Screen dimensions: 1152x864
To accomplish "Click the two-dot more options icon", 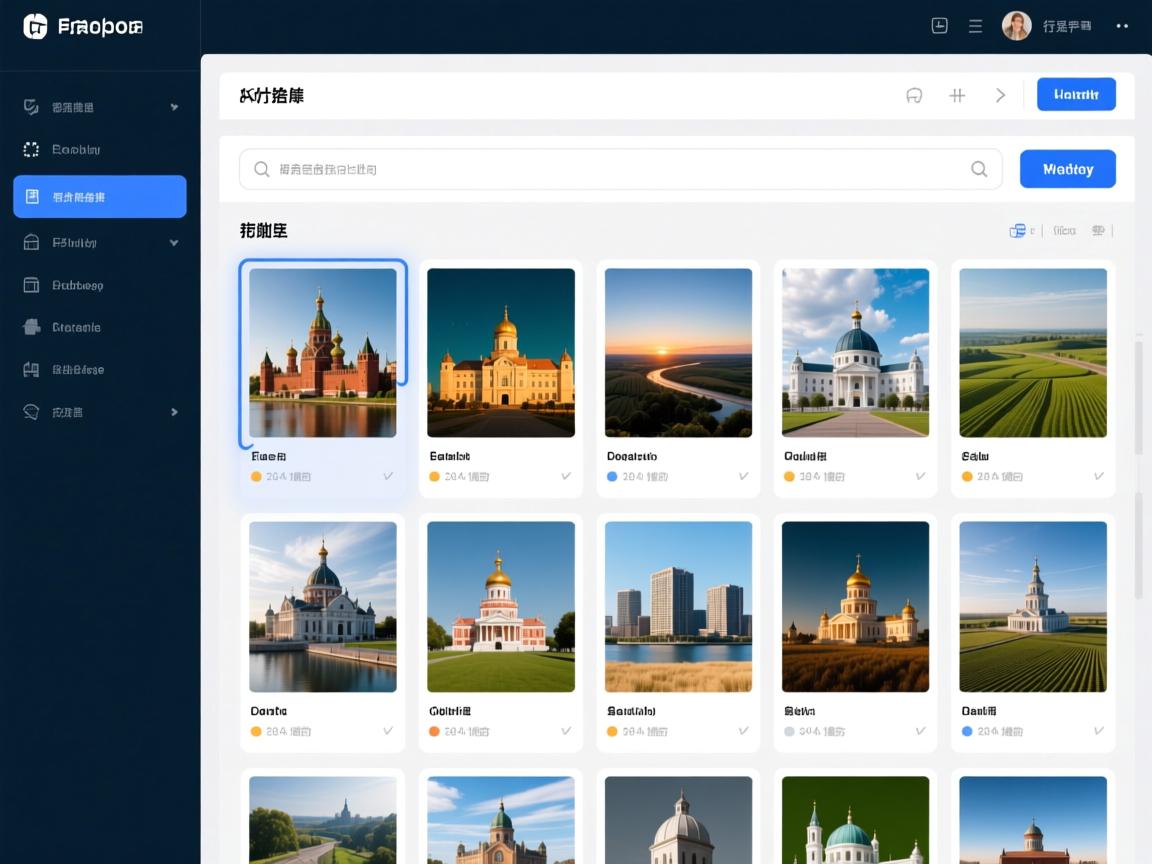I will [1122, 26].
